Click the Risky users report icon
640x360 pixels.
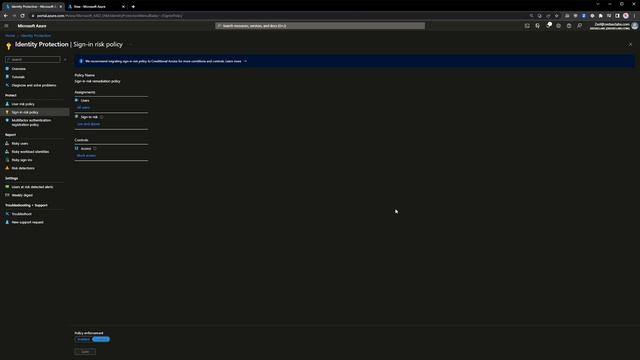(x=7, y=143)
